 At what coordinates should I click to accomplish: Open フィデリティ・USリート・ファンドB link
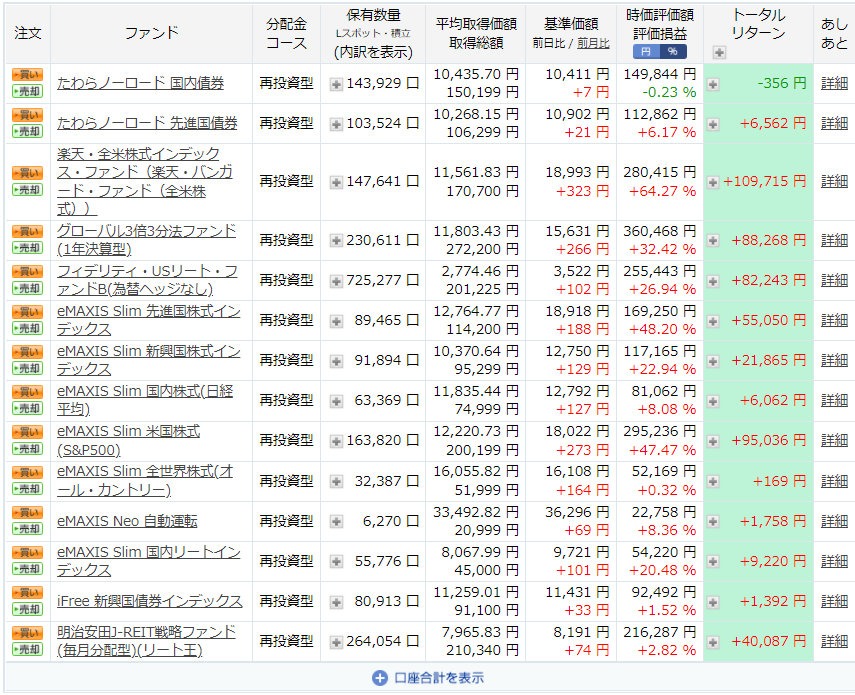click(147, 280)
